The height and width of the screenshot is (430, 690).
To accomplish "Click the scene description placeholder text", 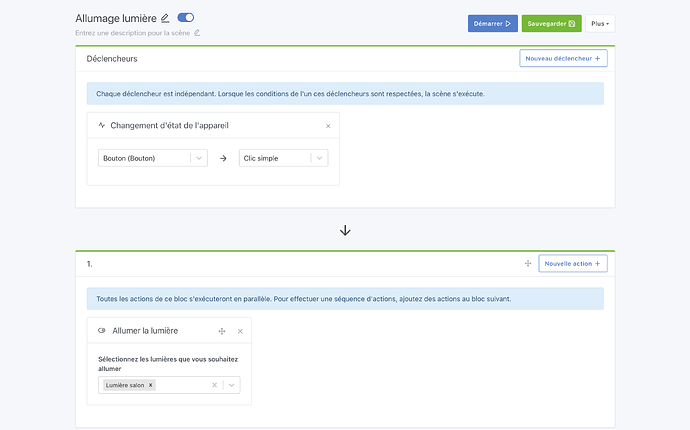I will [132, 33].
